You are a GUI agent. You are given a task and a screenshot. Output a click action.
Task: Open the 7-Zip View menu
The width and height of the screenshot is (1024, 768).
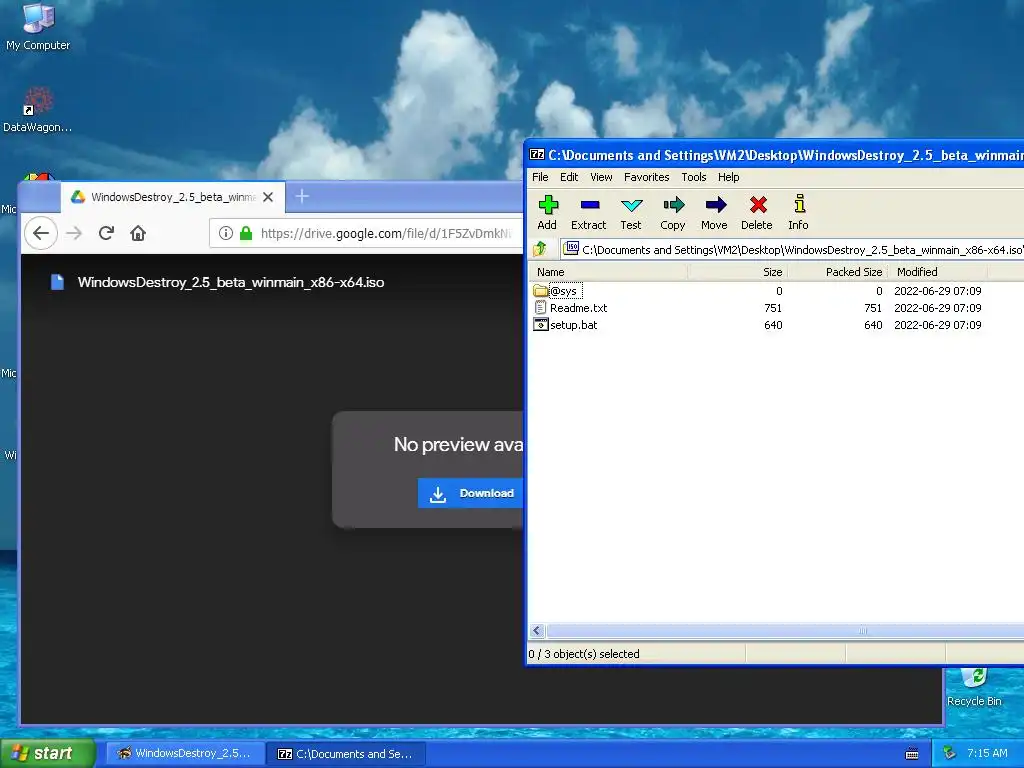[x=601, y=177]
